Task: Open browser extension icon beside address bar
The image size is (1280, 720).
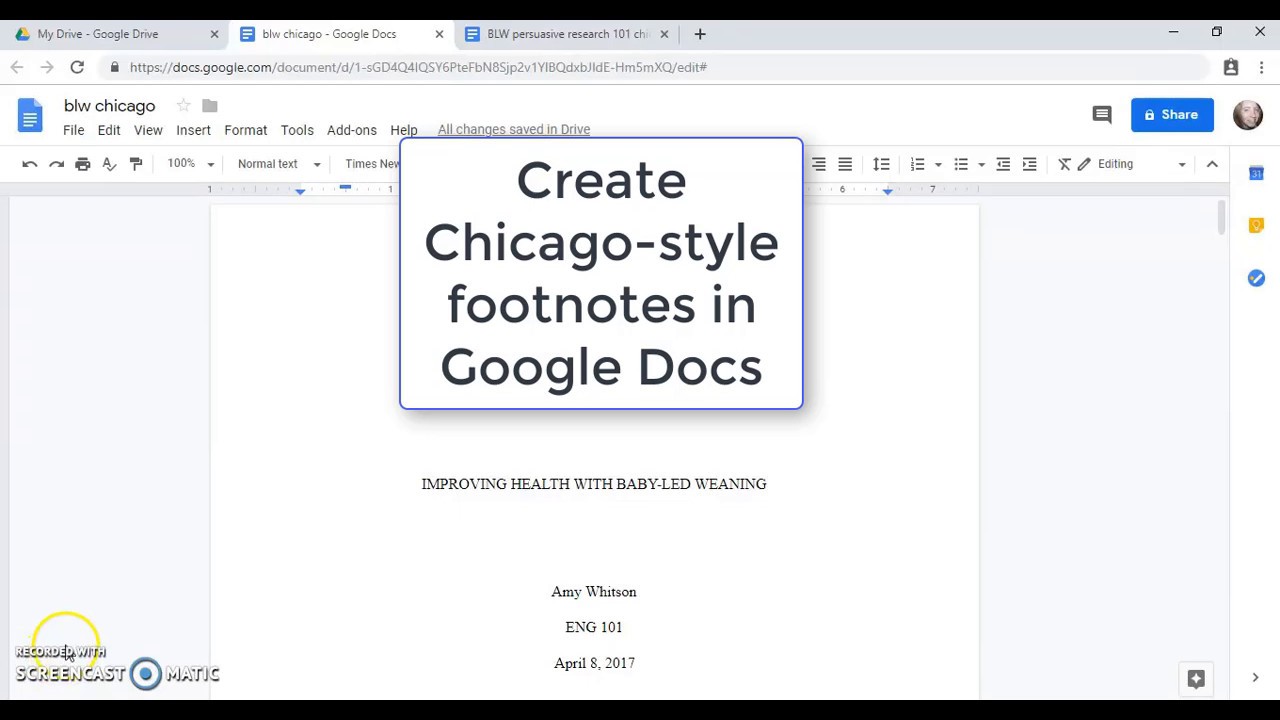Action: click(x=1231, y=67)
